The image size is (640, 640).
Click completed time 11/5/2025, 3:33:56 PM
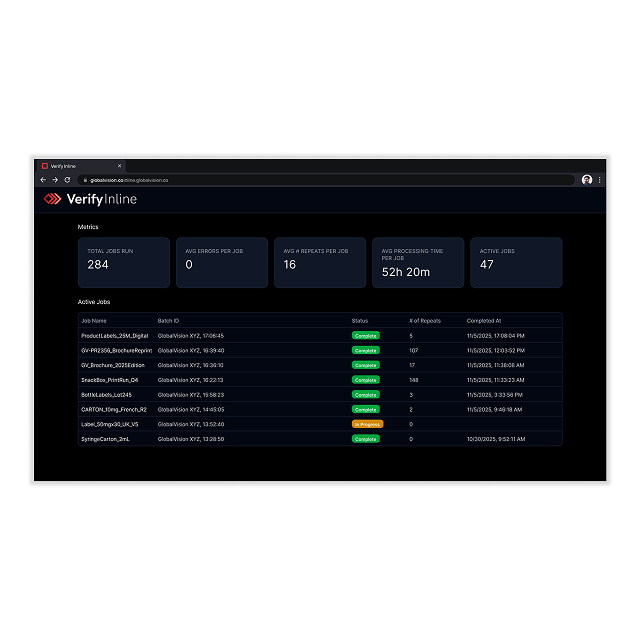(495, 395)
